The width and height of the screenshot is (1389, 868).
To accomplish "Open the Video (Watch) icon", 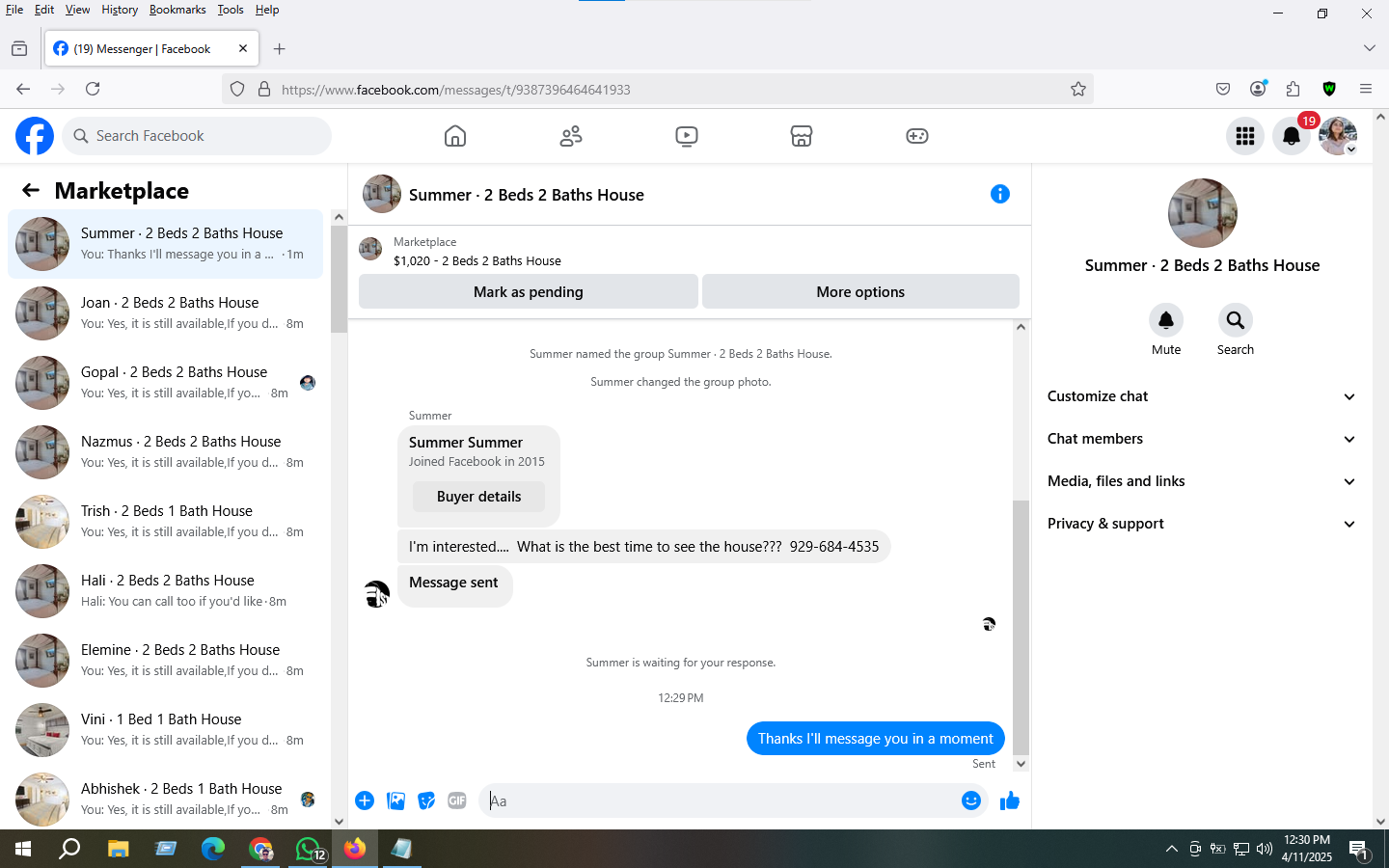I will tap(687, 136).
